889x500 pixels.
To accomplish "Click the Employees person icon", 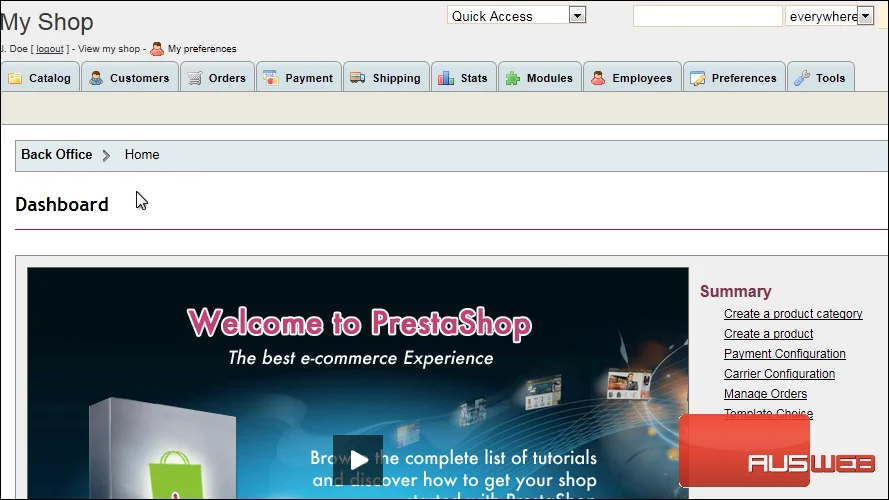I will pos(598,78).
